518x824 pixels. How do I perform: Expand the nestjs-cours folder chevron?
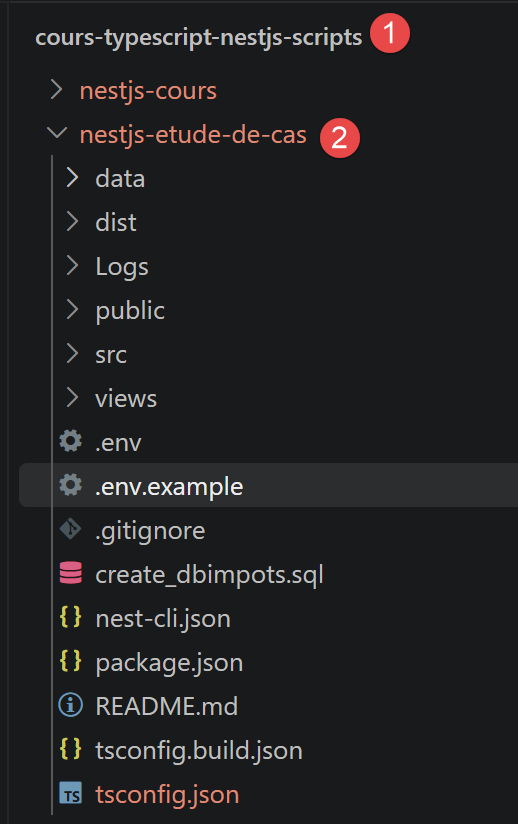[56, 90]
